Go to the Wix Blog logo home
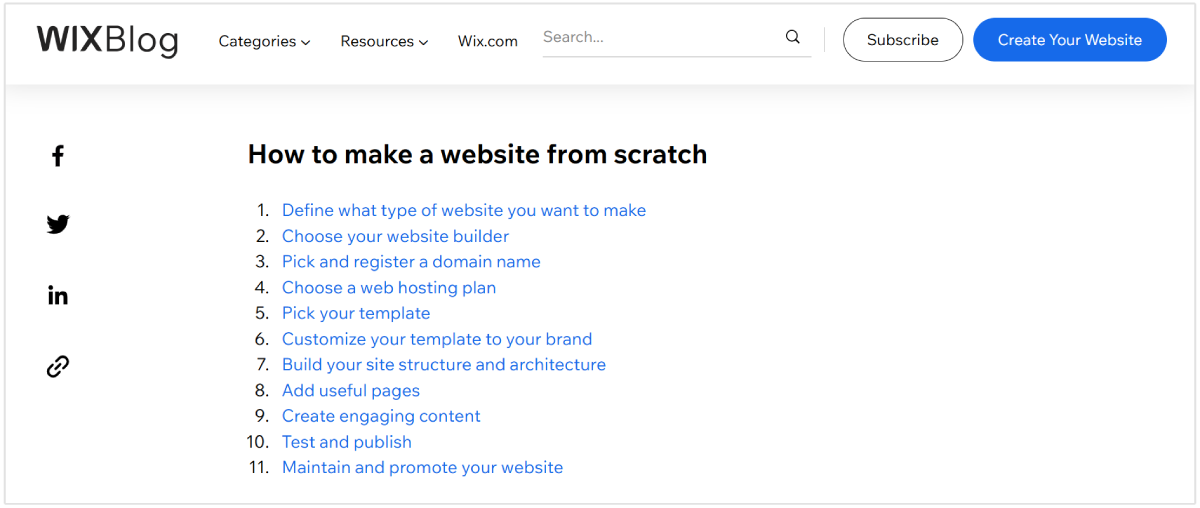This screenshot has width=1200, height=508. point(108,40)
